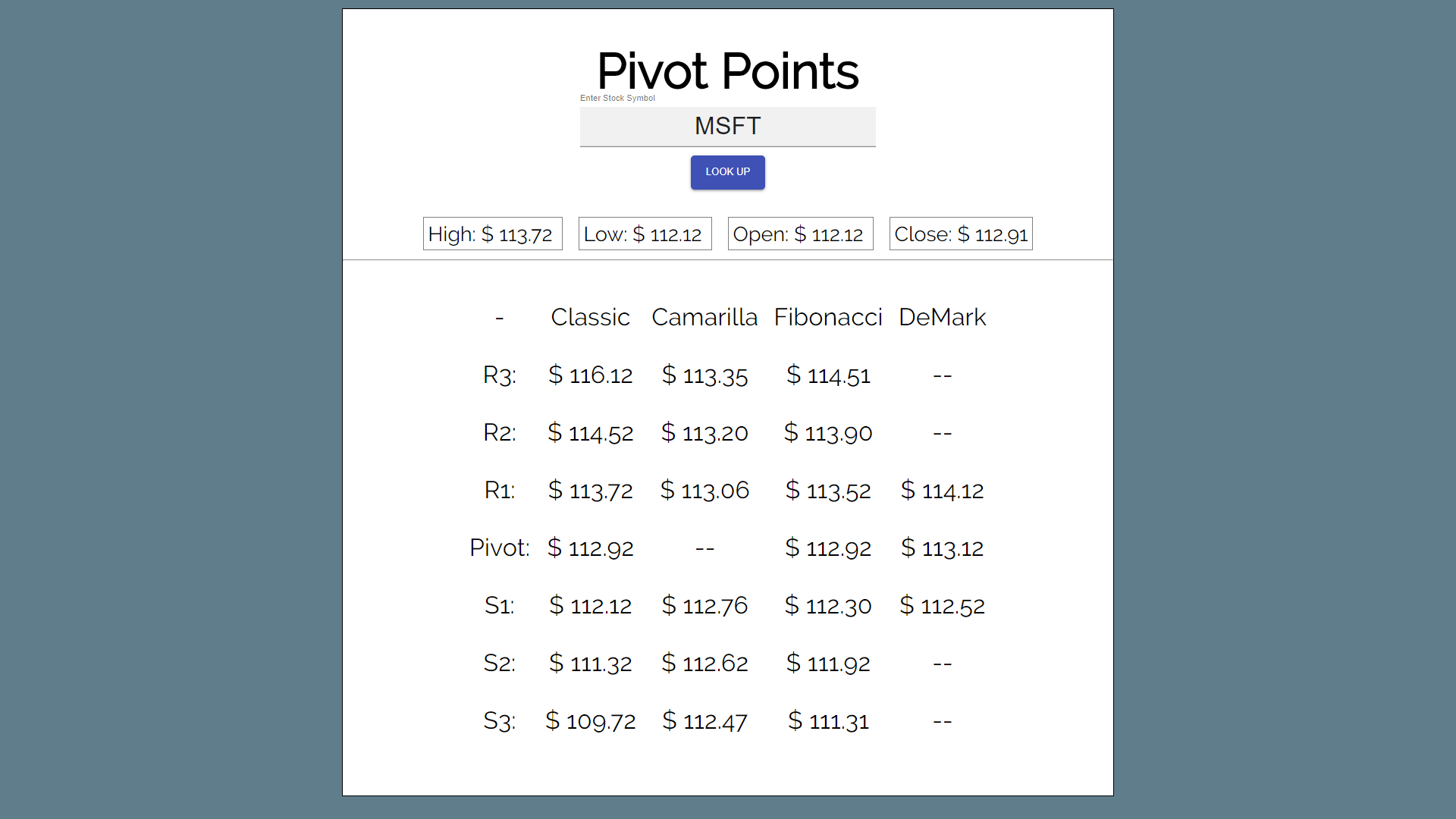Image resolution: width=1456 pixels, height=819 pixels.
Task: Click the Classic column header
Action: pyautogui.click(x=590, y=317)
